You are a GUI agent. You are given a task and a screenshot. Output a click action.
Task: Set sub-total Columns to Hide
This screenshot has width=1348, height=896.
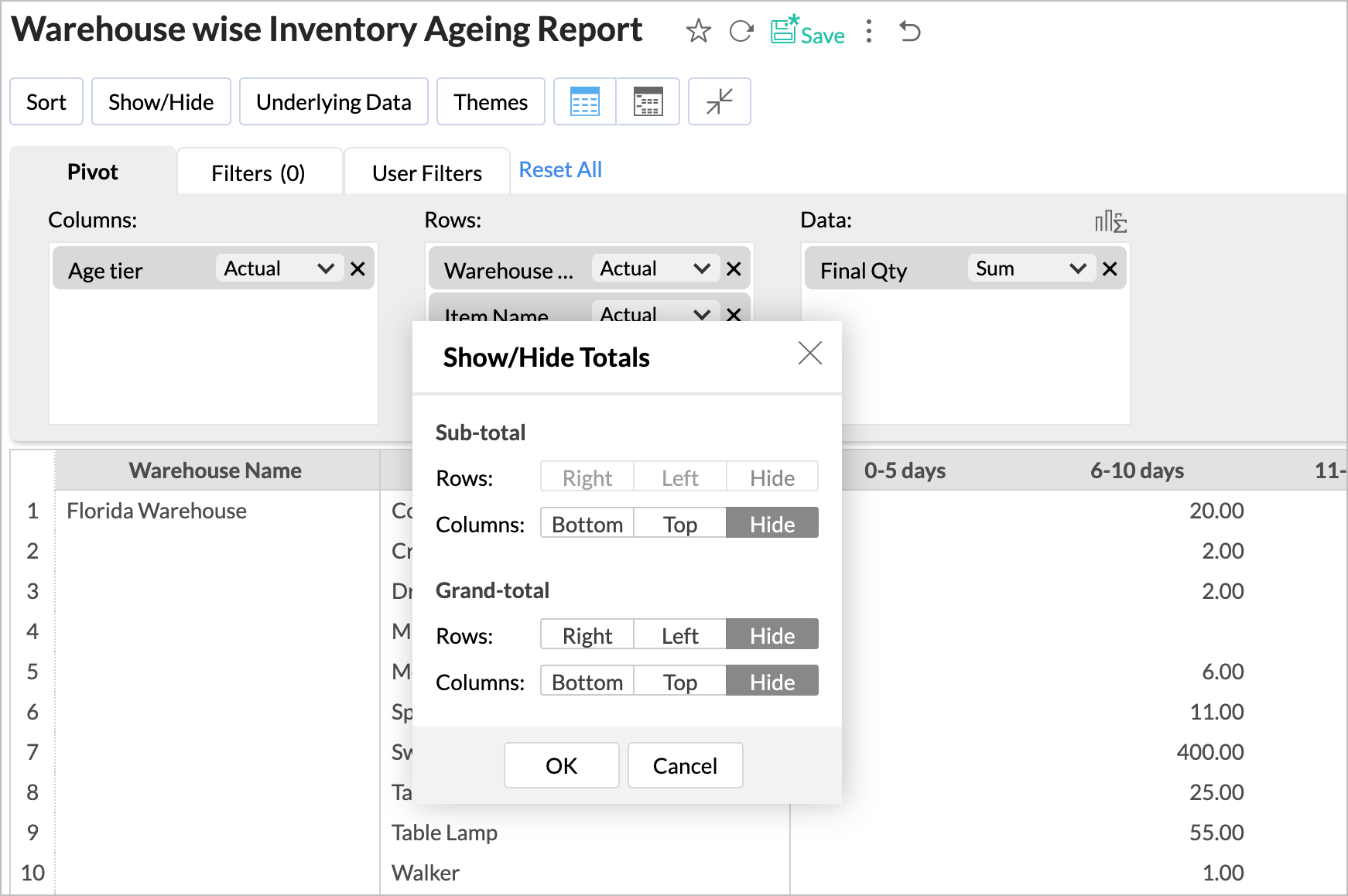772,524
